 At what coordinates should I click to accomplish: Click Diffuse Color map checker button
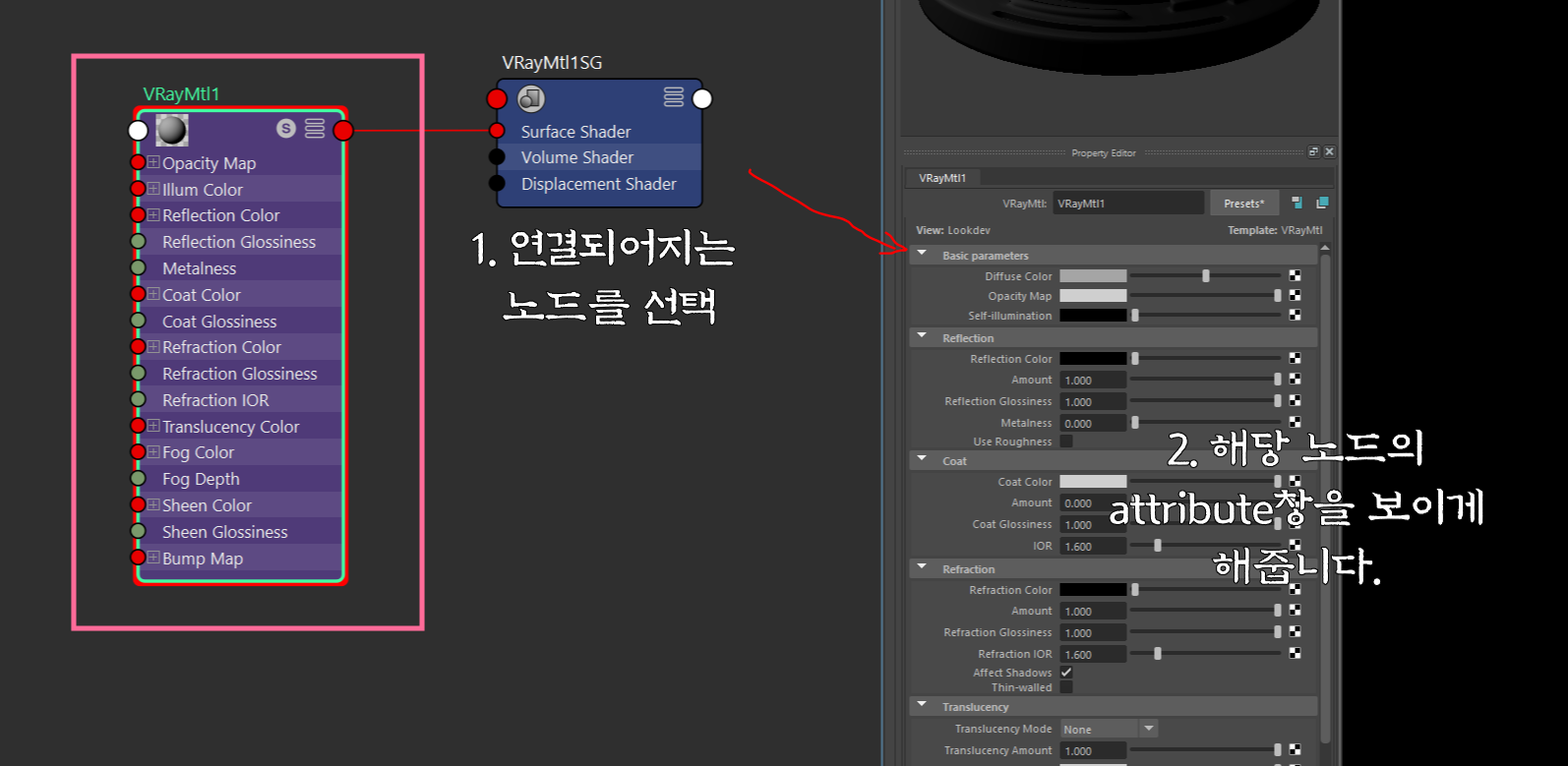pyautogui.click(x=1295, y=275)
